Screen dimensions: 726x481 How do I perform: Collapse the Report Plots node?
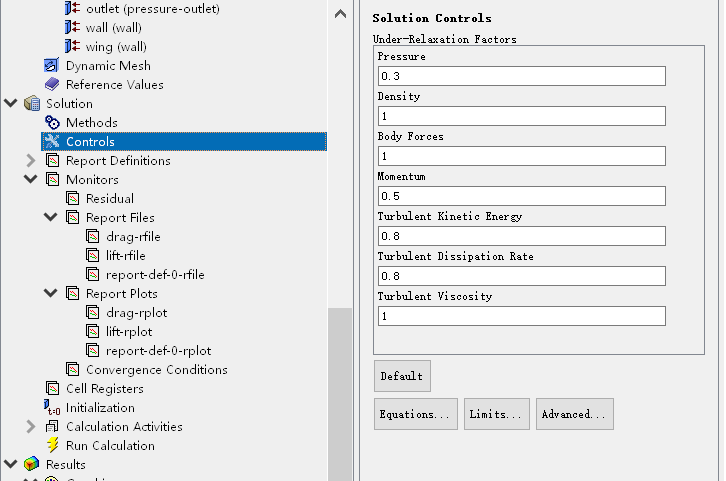(51, 294)
